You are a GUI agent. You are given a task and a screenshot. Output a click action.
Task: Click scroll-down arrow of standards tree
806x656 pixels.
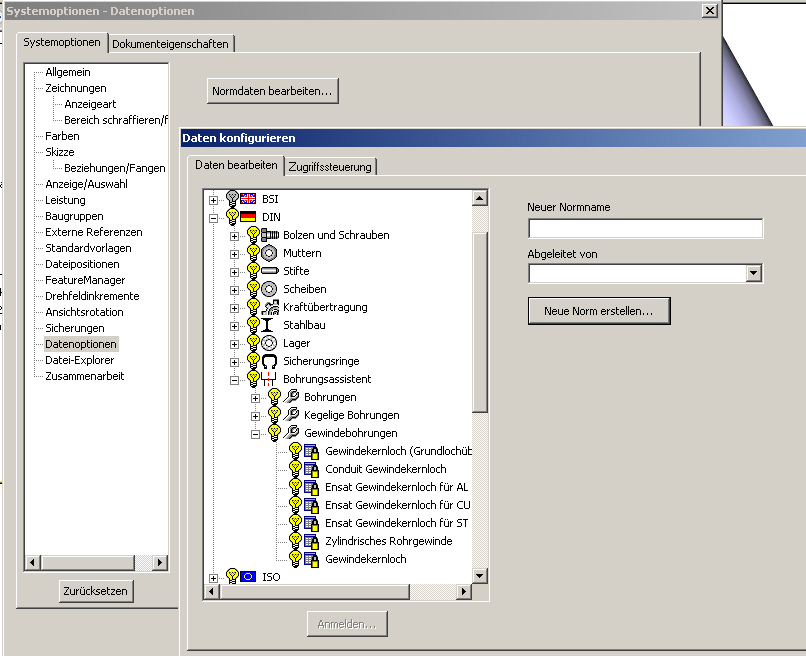pos(479,576)
